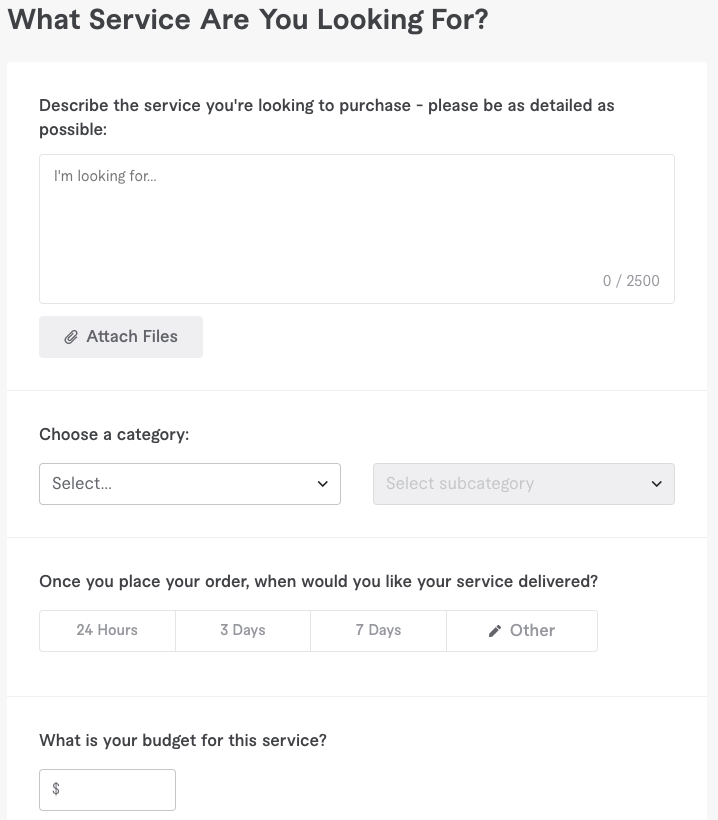Click the chevron arrow of the category dropdown
This screenshot has width=718, height=820.
click(323, 484)
